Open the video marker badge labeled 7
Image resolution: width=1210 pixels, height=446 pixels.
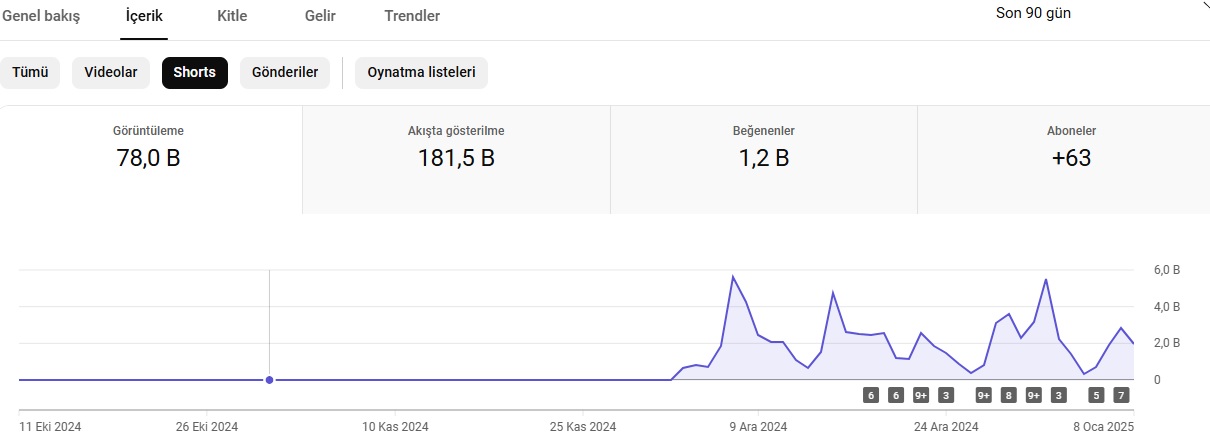1122,395
